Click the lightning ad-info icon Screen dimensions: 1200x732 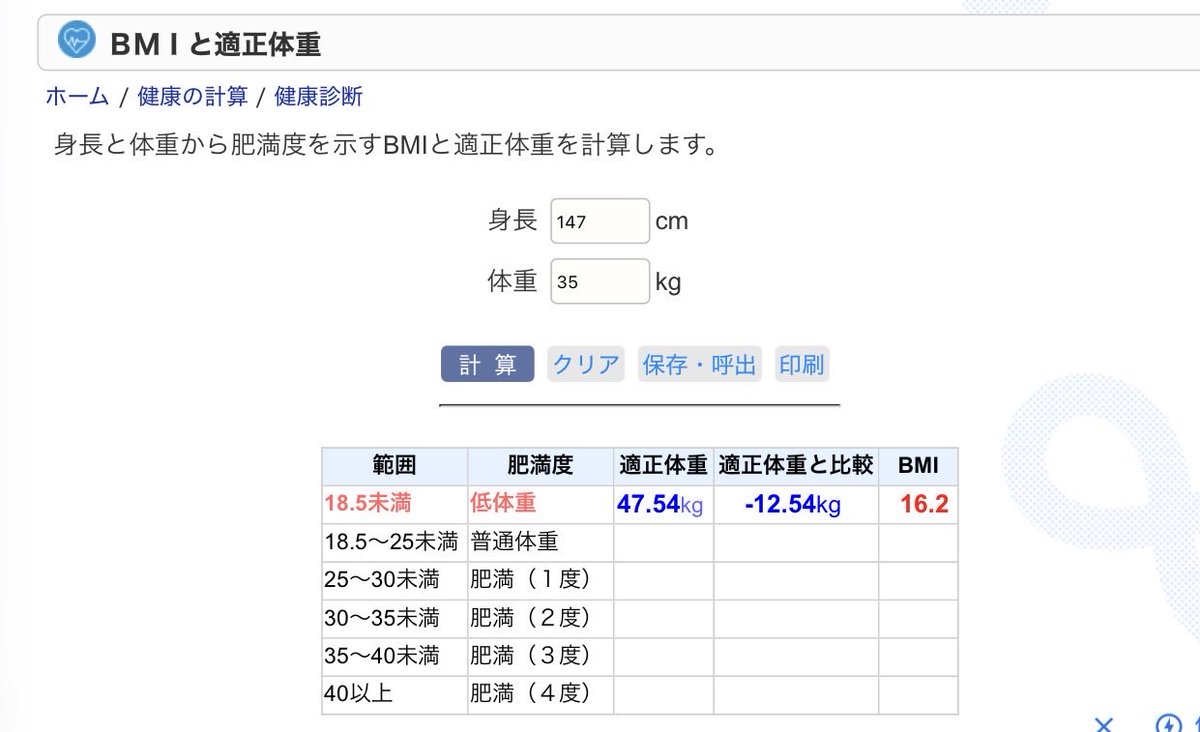click(x=1168, y=724)
